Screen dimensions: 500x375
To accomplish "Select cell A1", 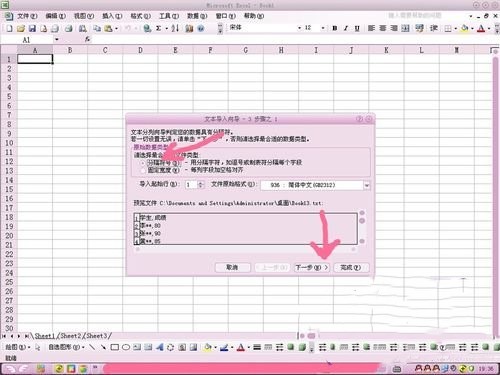I will [x=35, y=59].
